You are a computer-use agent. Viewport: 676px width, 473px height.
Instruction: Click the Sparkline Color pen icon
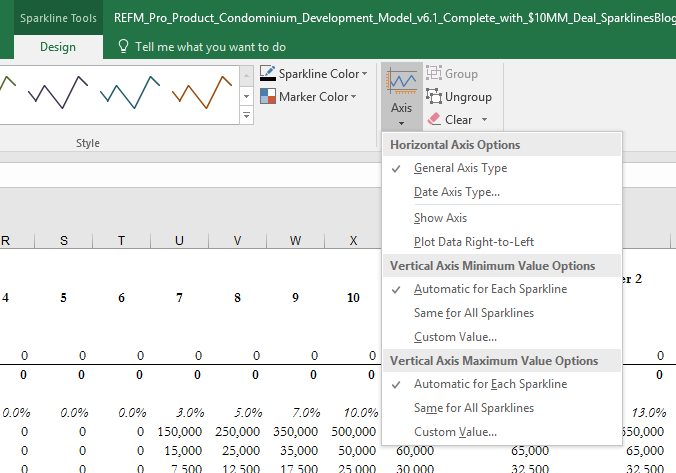point(268,73)
